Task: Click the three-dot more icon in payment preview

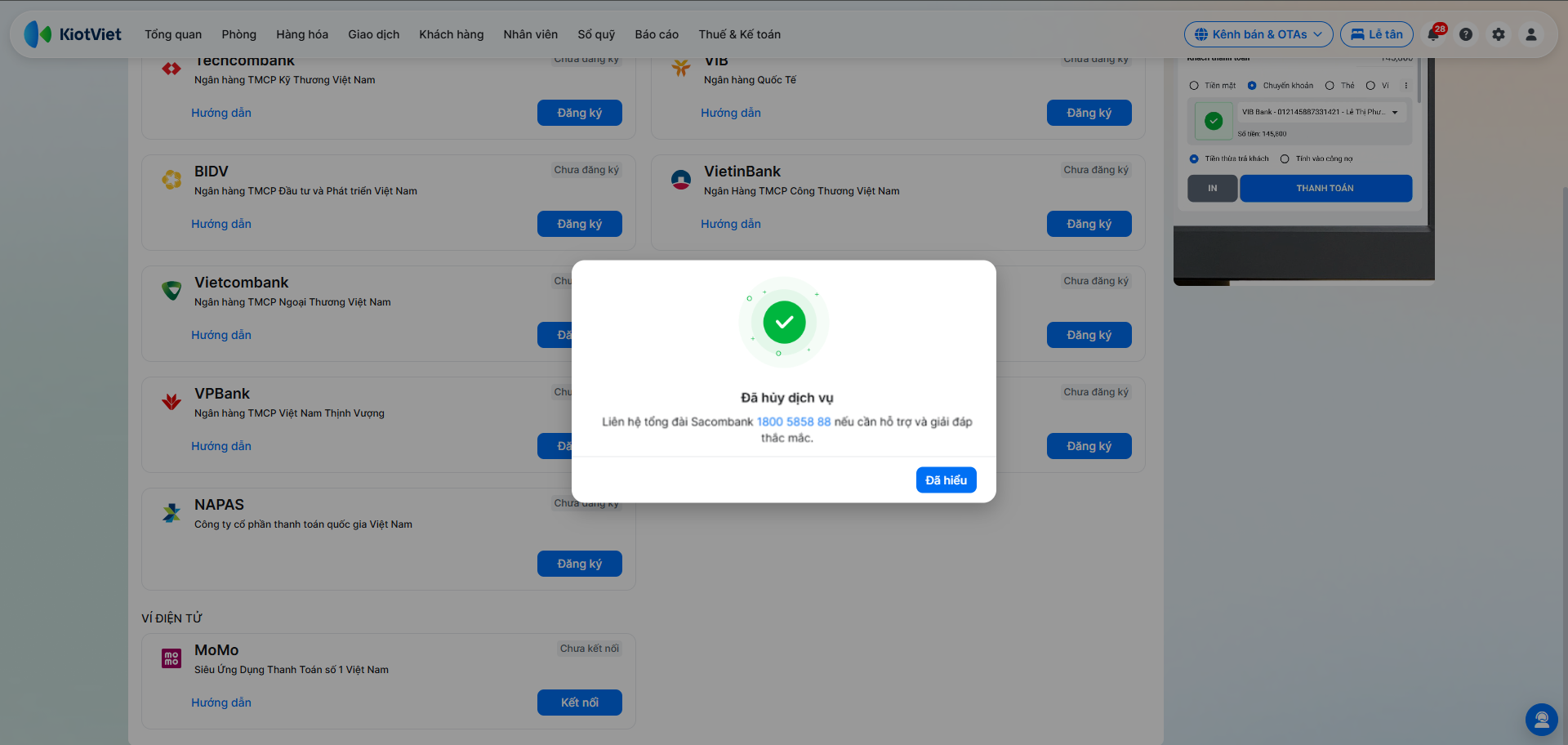Action: [1406, 86]
